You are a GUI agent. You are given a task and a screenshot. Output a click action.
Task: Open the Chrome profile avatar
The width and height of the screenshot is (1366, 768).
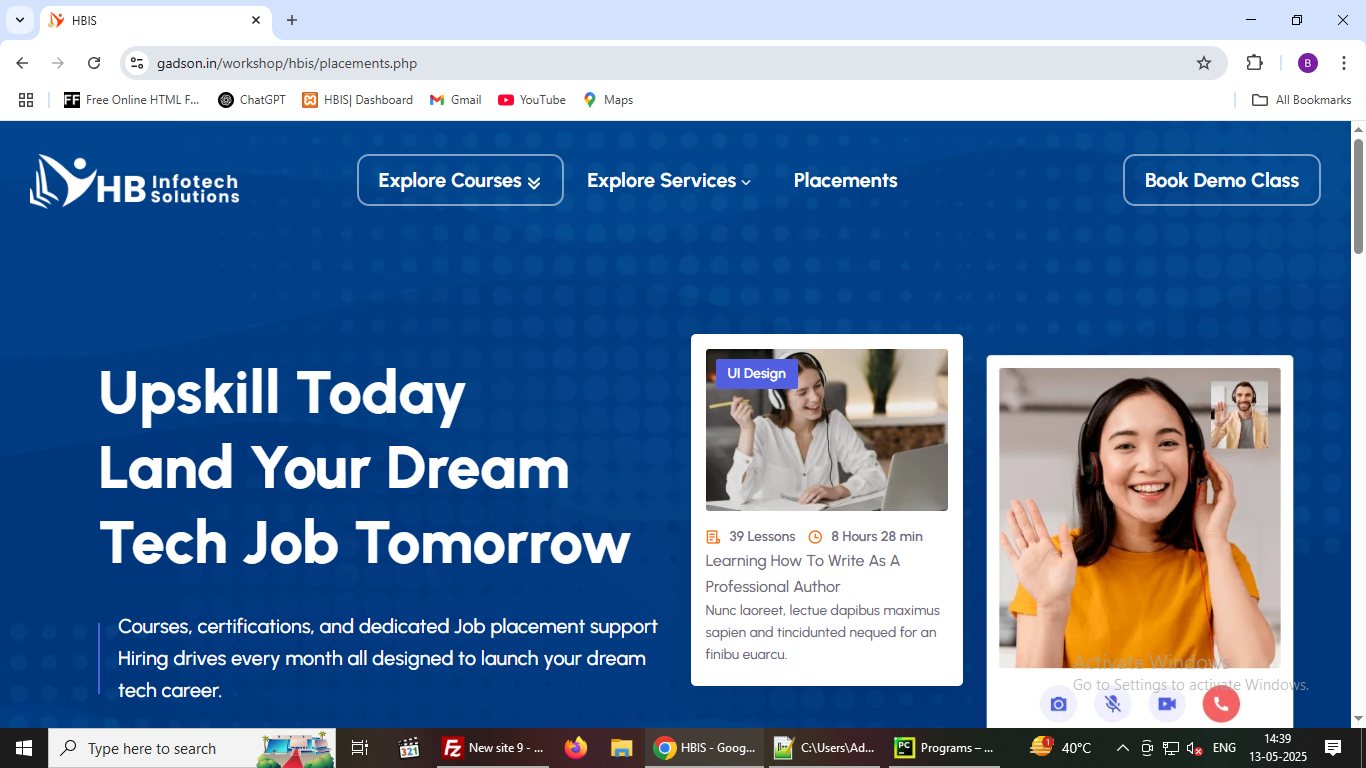[x=1308, y=63]
